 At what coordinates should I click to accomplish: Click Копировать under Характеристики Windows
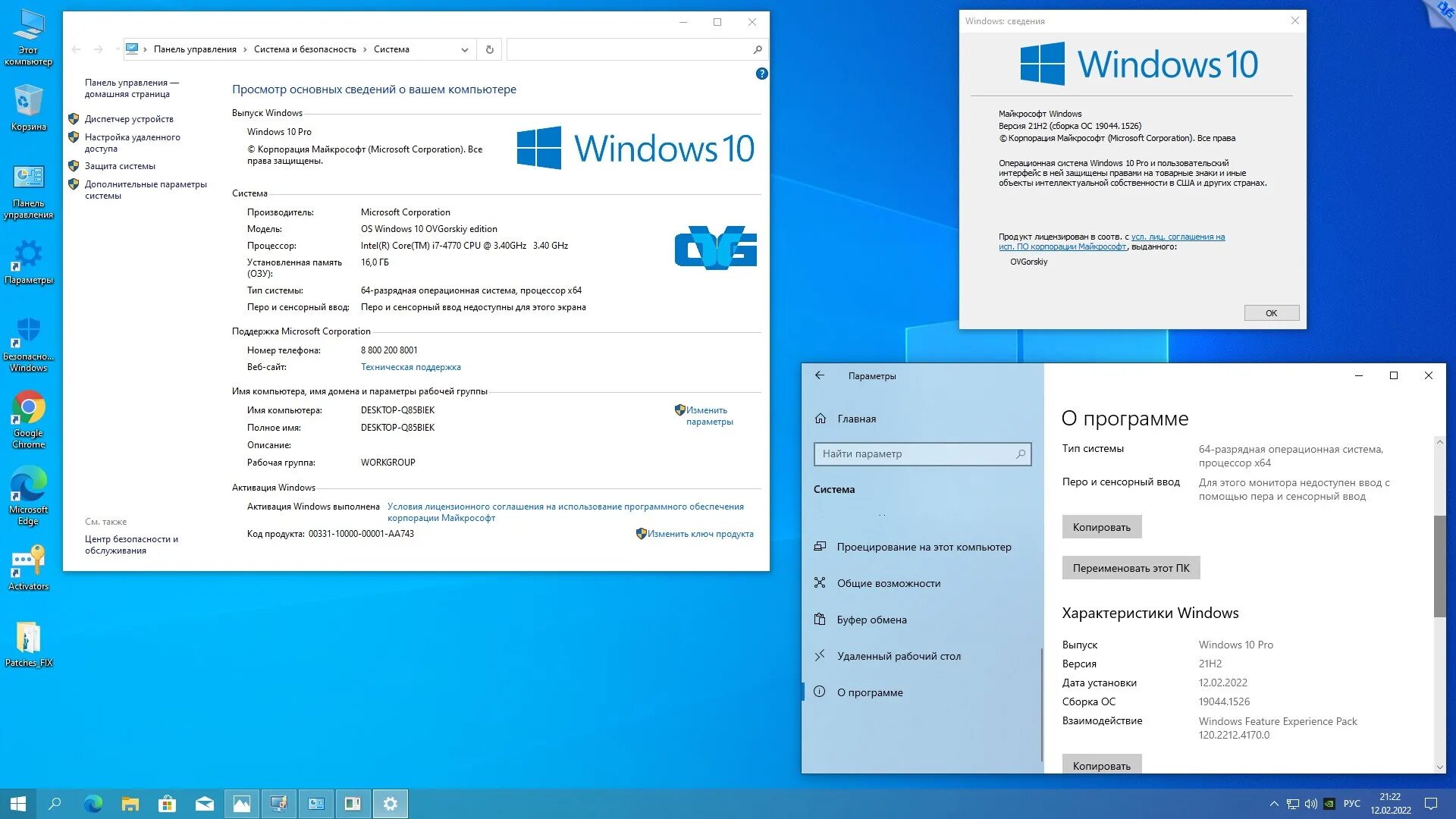pyautogui.click(x=1101, y=764)
